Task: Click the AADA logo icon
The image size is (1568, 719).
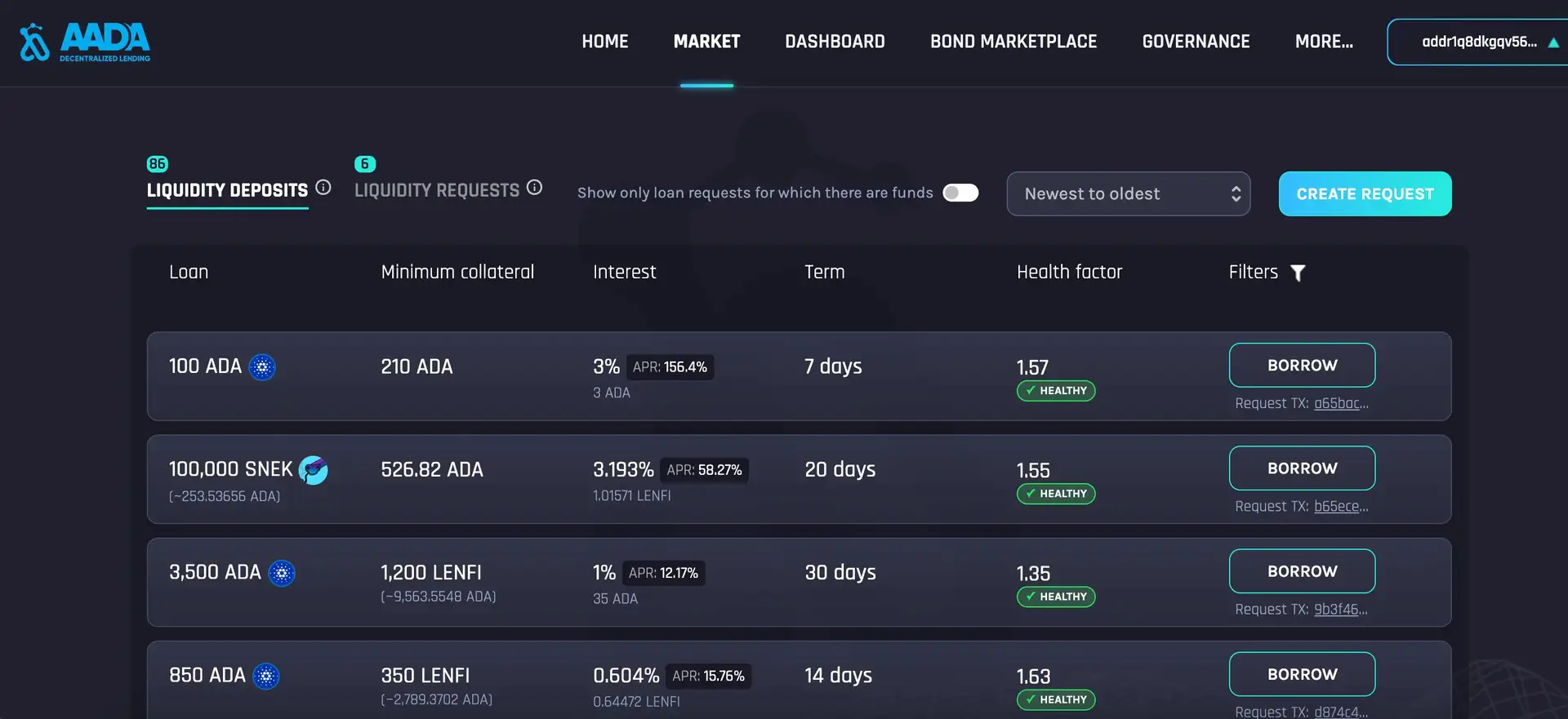Action: click(x=34, y=42)
